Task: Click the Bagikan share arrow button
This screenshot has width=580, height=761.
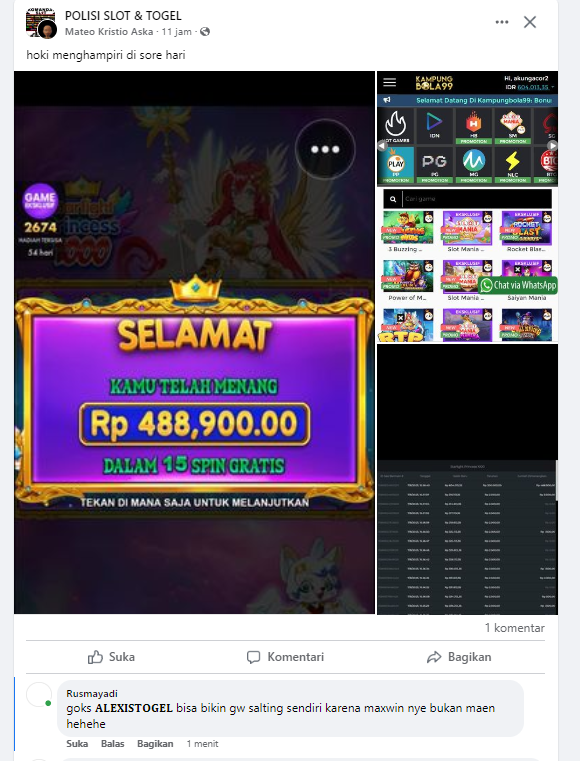Action: click(x=459, y=657)
